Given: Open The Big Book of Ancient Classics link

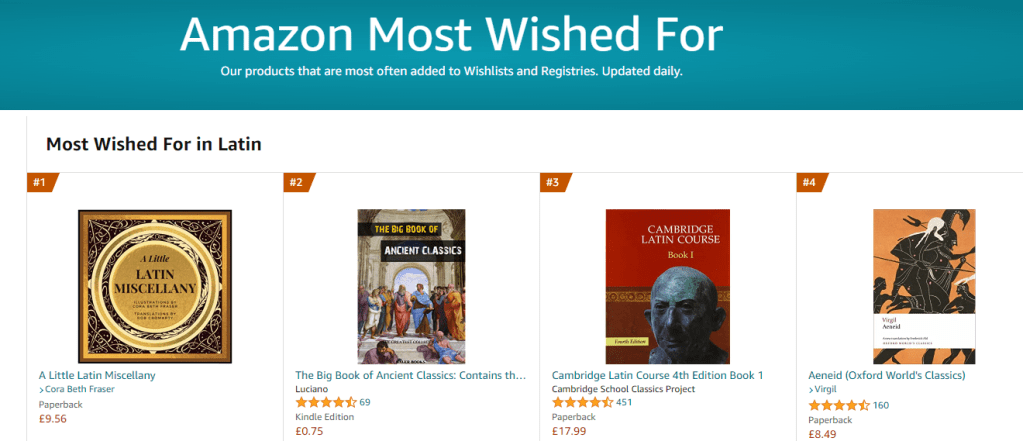Looking at the screenshot, I should pyautogui.click(x=410, y=375).
